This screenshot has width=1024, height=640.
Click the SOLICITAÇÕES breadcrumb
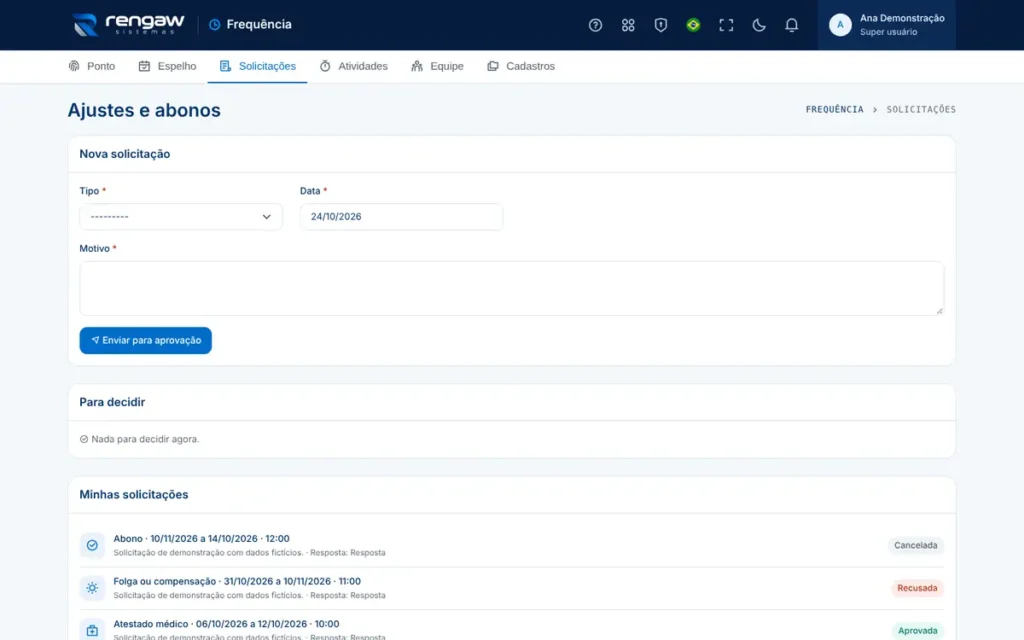click(921, 109)
